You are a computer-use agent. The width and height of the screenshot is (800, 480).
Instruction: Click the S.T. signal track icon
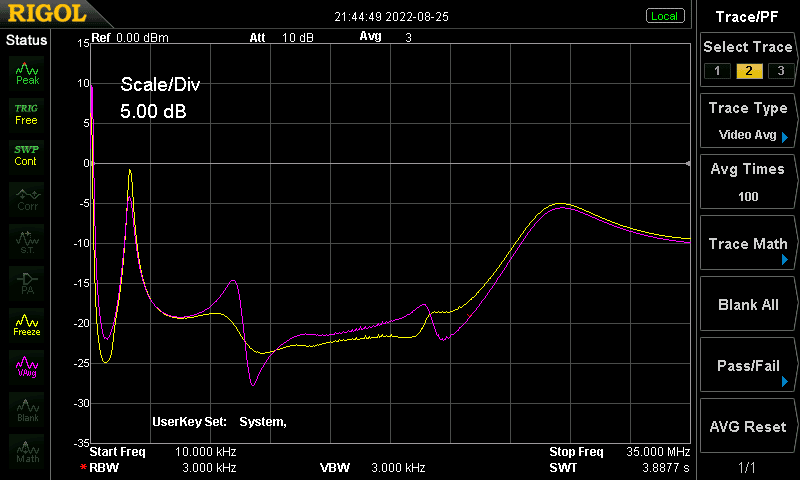pyautogui.click(x=27, y=241)
